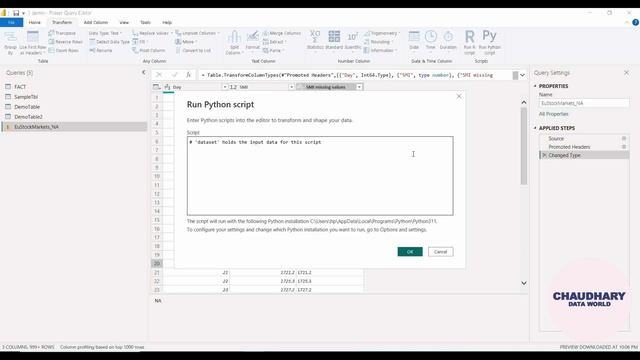Click the Rename column icon
The height and width of the screenshot is (360, 640).
pyautogui.click(x=92, y=51)
